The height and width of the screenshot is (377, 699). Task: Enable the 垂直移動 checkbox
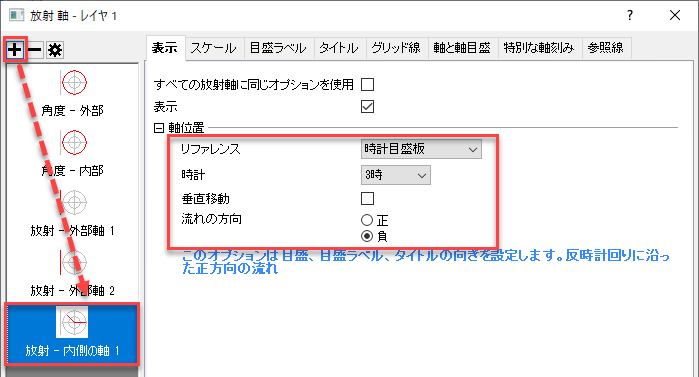[x=367, y=198]
